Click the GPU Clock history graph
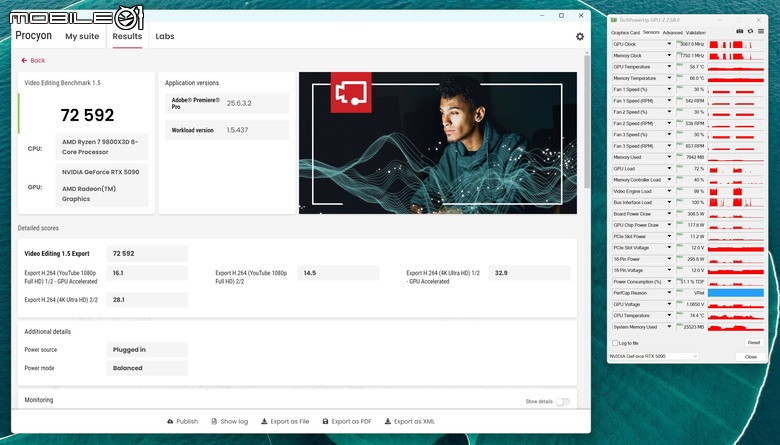780x445 pixels. (x=736, y=44)
